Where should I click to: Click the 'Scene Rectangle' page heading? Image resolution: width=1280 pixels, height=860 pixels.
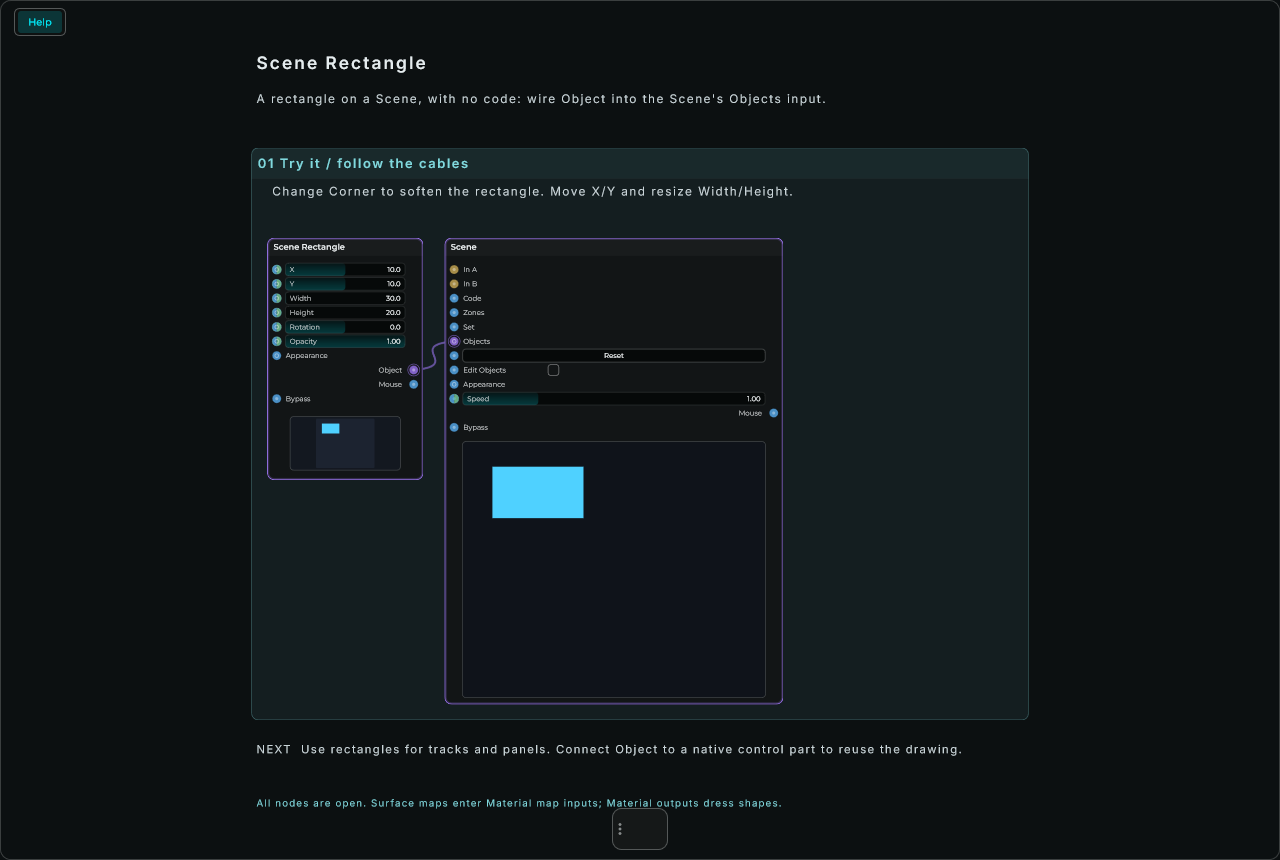coord(341,63)
